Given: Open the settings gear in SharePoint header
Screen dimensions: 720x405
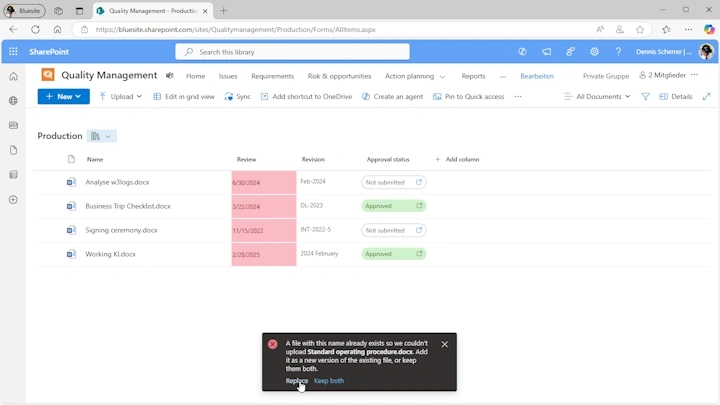Looking at the screenshot, I should (594, 51).
